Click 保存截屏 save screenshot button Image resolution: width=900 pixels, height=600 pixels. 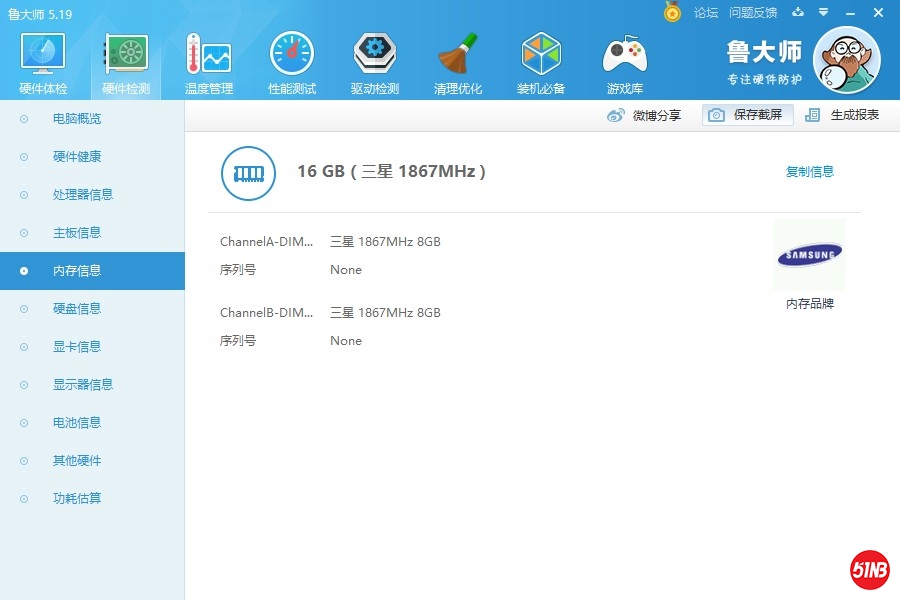pos(747,115)
